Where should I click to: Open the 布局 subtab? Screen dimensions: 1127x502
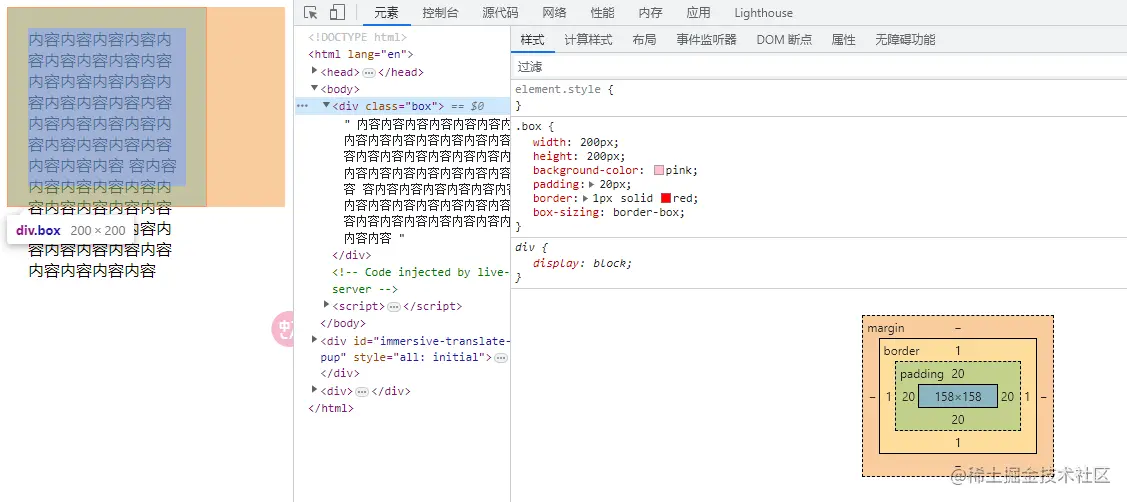click(x=644, y=40)
